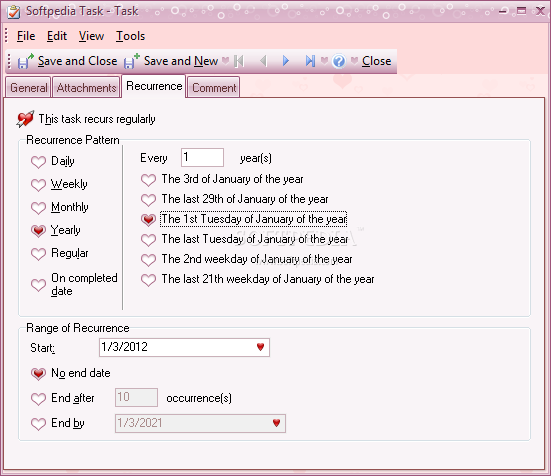551x476 pixels.
Task: Switch to the Recurrence tab
Action: [x=154, y=86]
